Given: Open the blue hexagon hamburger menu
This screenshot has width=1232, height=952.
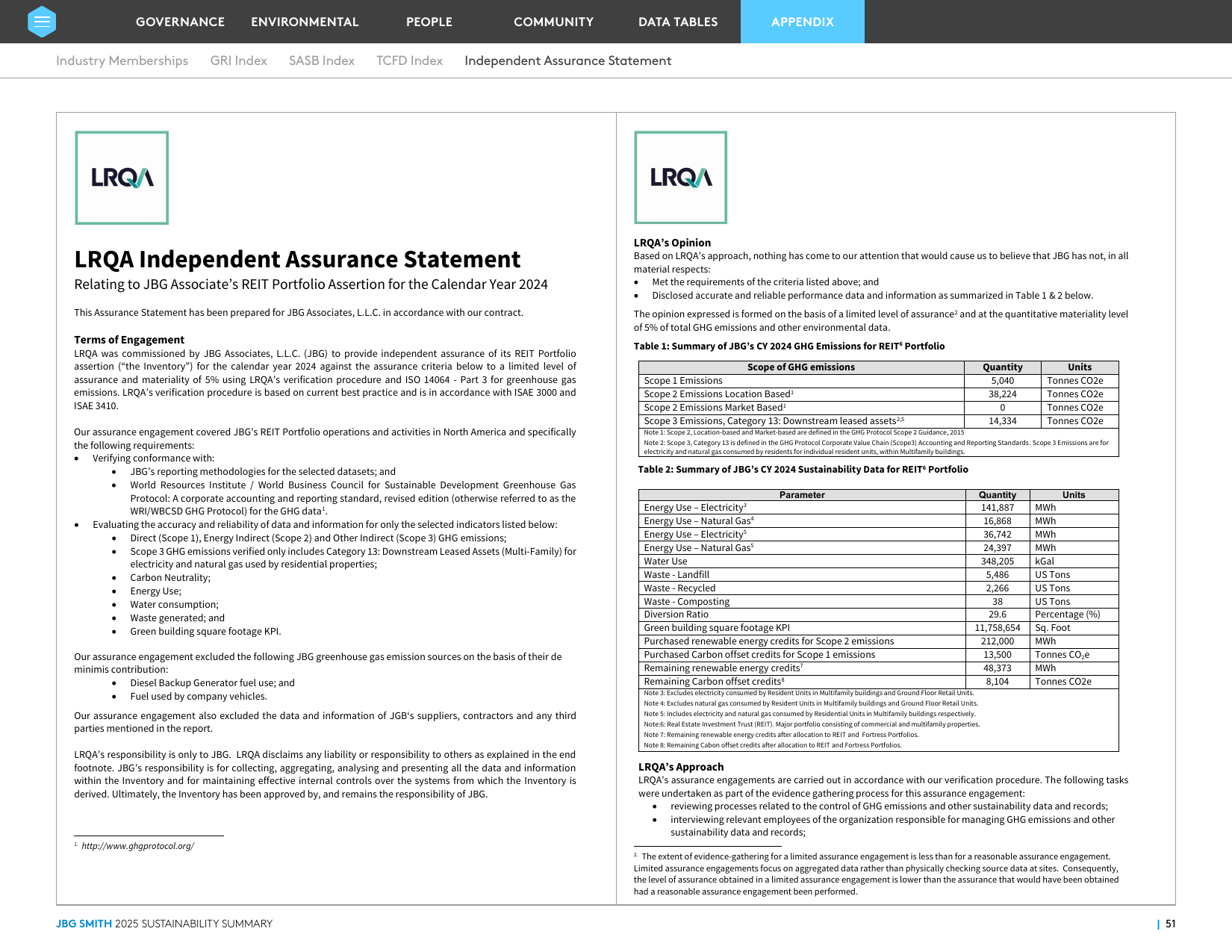Looking at the screenshot, I should click(x=42, y=22).
